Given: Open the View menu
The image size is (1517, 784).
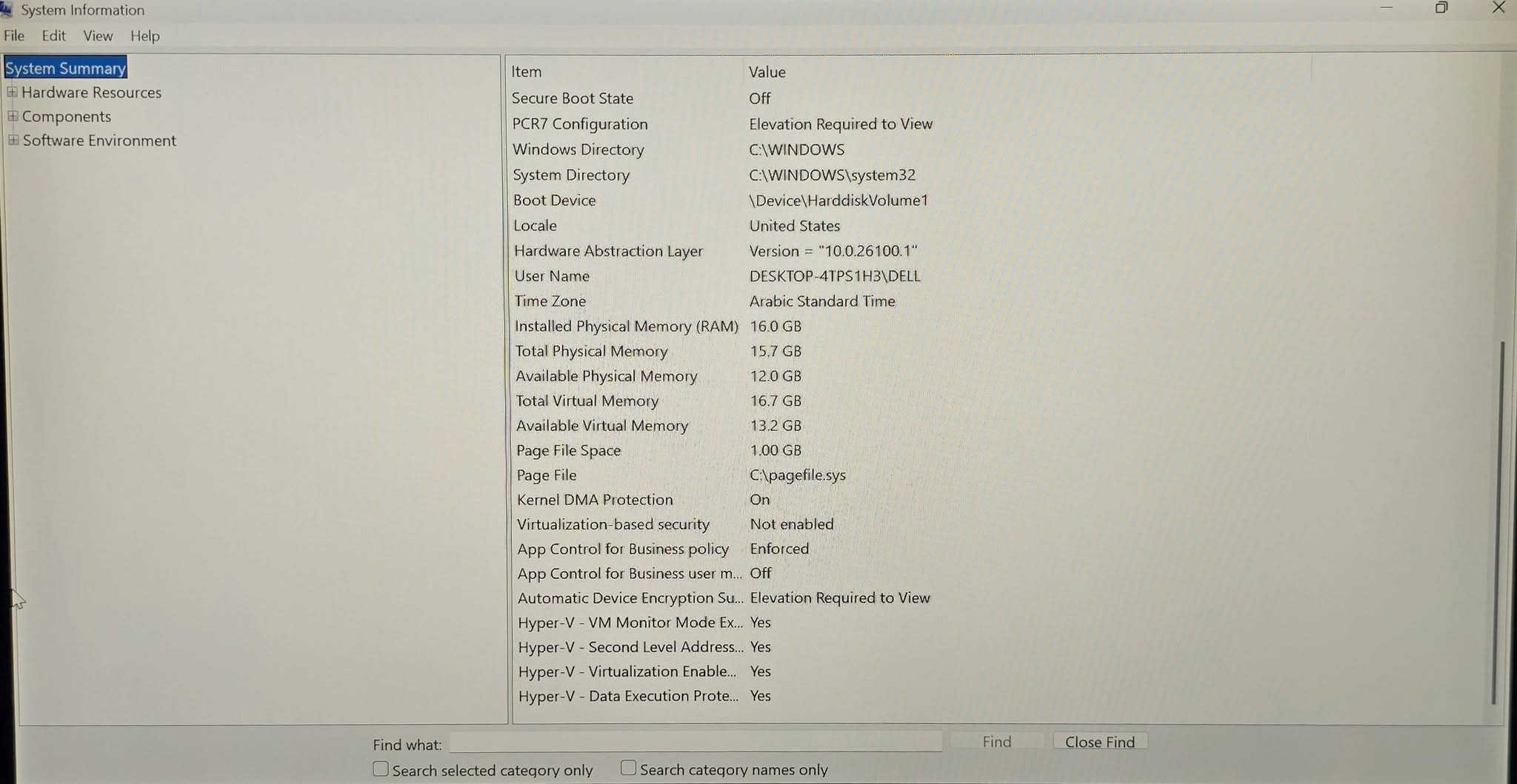Looking at the screenshot, I should point(98,36).
